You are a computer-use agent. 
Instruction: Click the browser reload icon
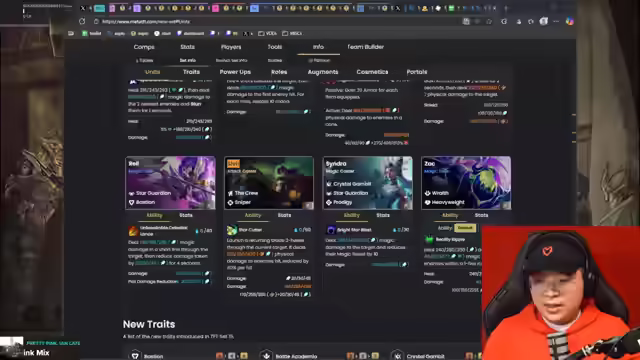click(82, 21)
